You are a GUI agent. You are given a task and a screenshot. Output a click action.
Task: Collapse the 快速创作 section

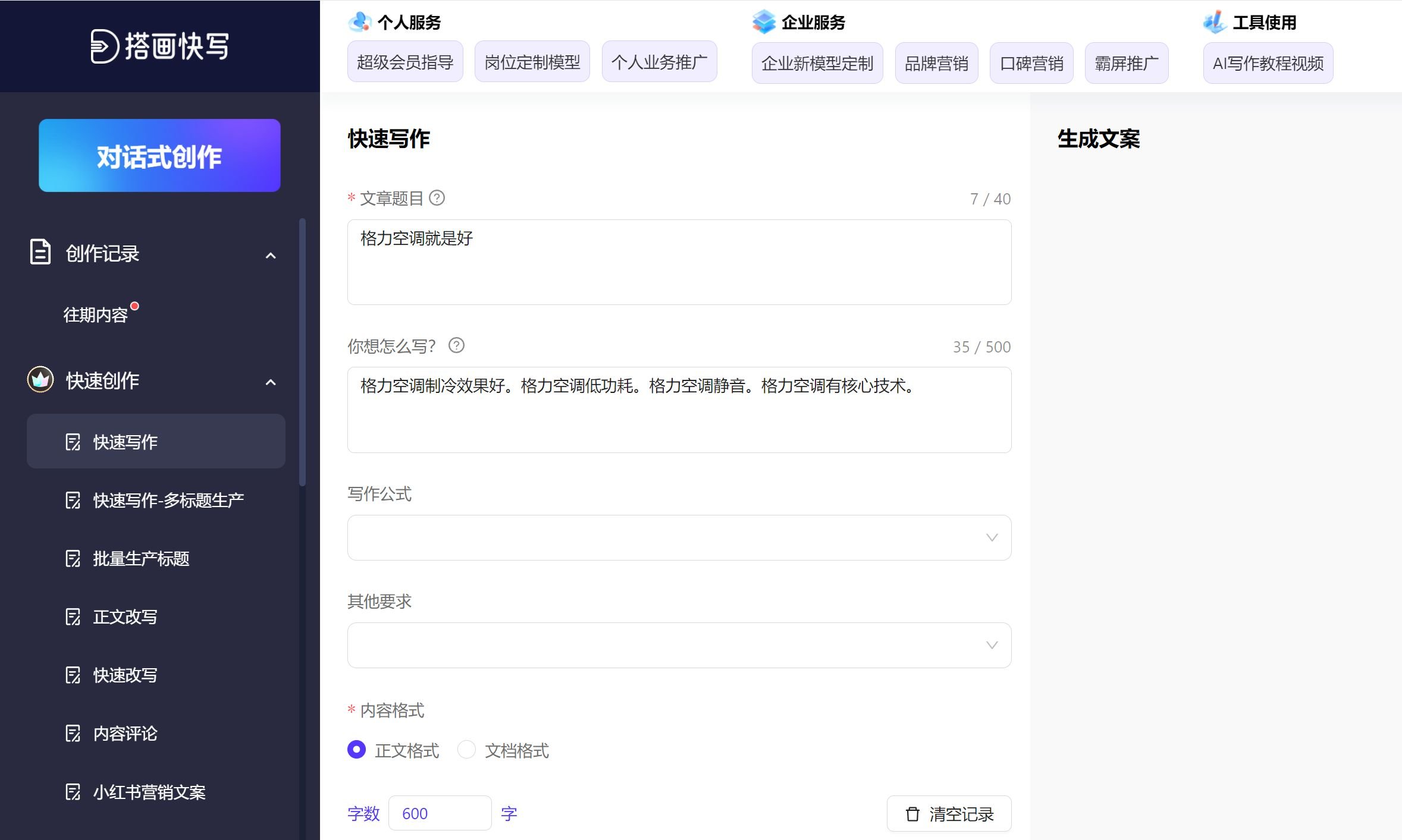coord(272,381)
